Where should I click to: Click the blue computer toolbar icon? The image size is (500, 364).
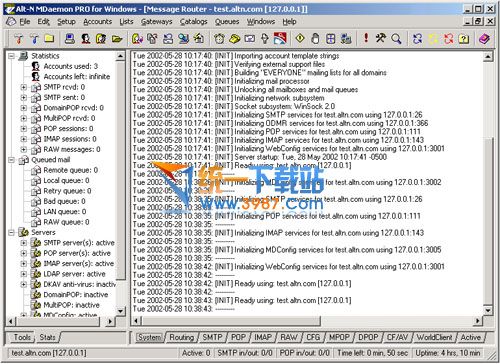69,39
